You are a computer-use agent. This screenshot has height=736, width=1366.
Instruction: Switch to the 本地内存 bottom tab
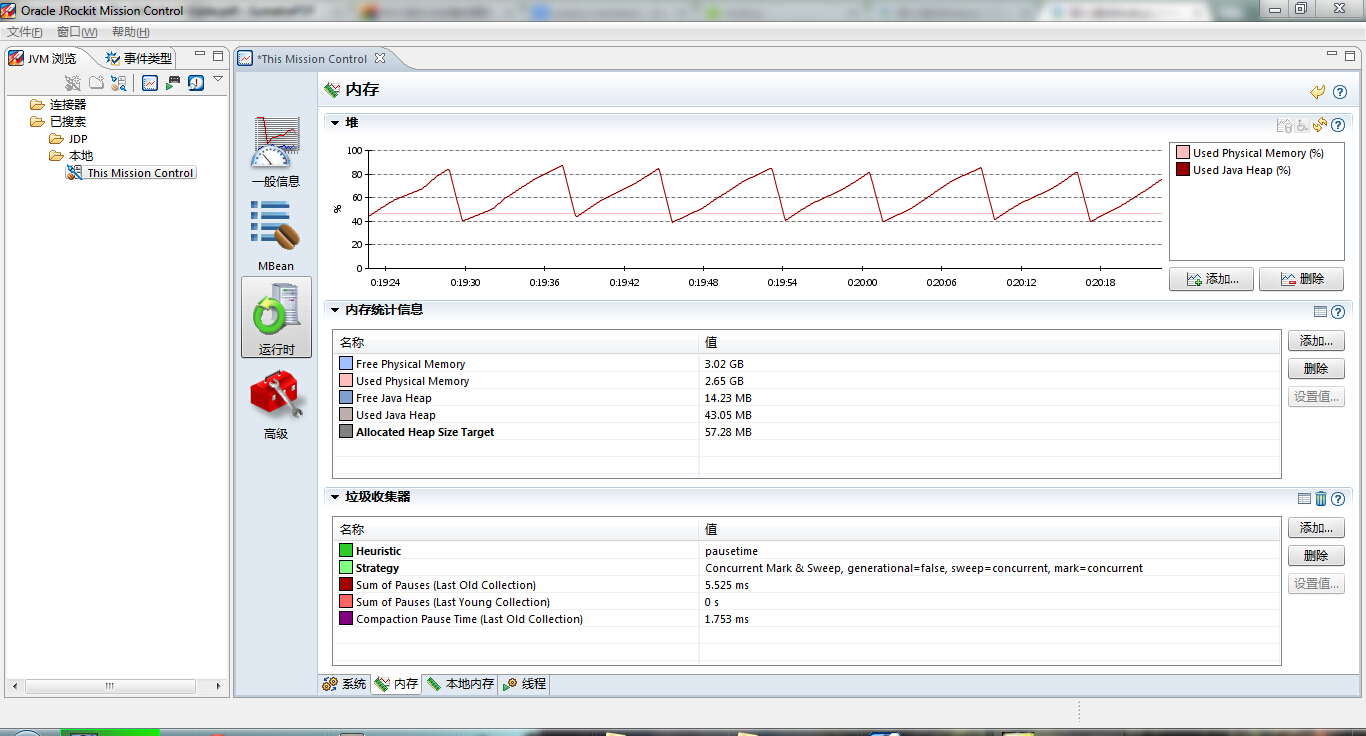point(461,684)
